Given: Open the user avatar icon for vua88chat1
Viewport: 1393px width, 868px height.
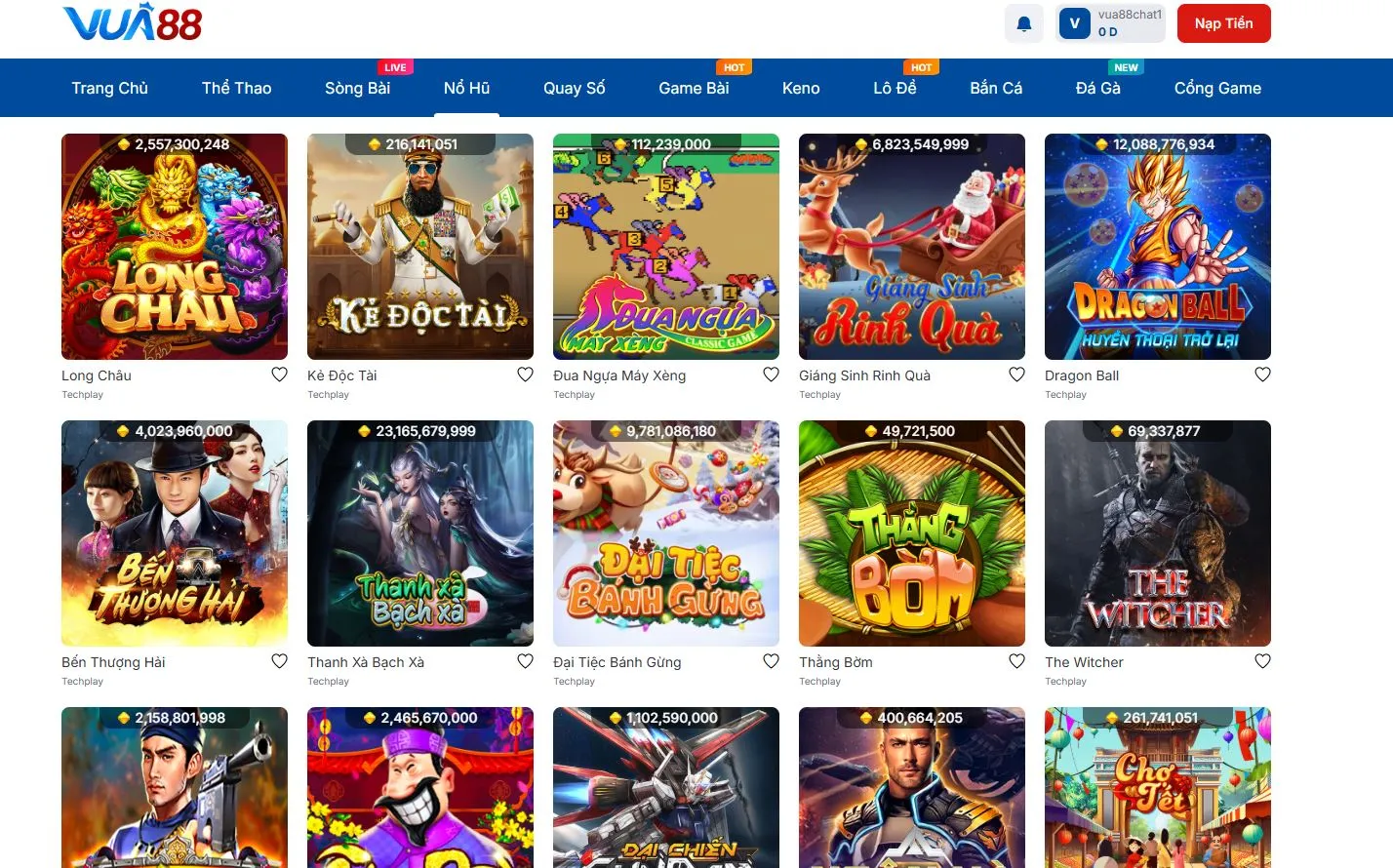Looking at the screenshot, I should 1074,22.
